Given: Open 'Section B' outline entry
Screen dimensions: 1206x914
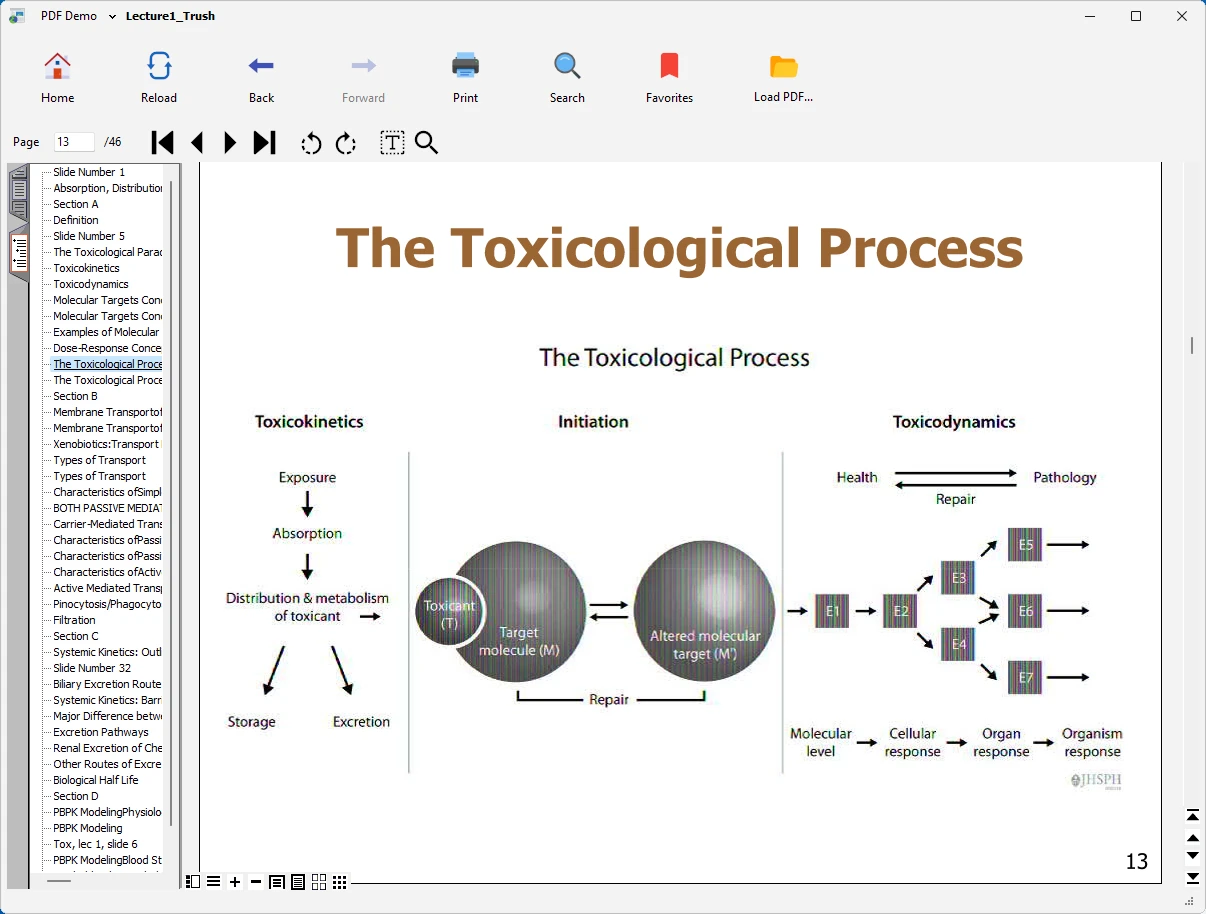Looking at the screenshot, I should point(75,396).
